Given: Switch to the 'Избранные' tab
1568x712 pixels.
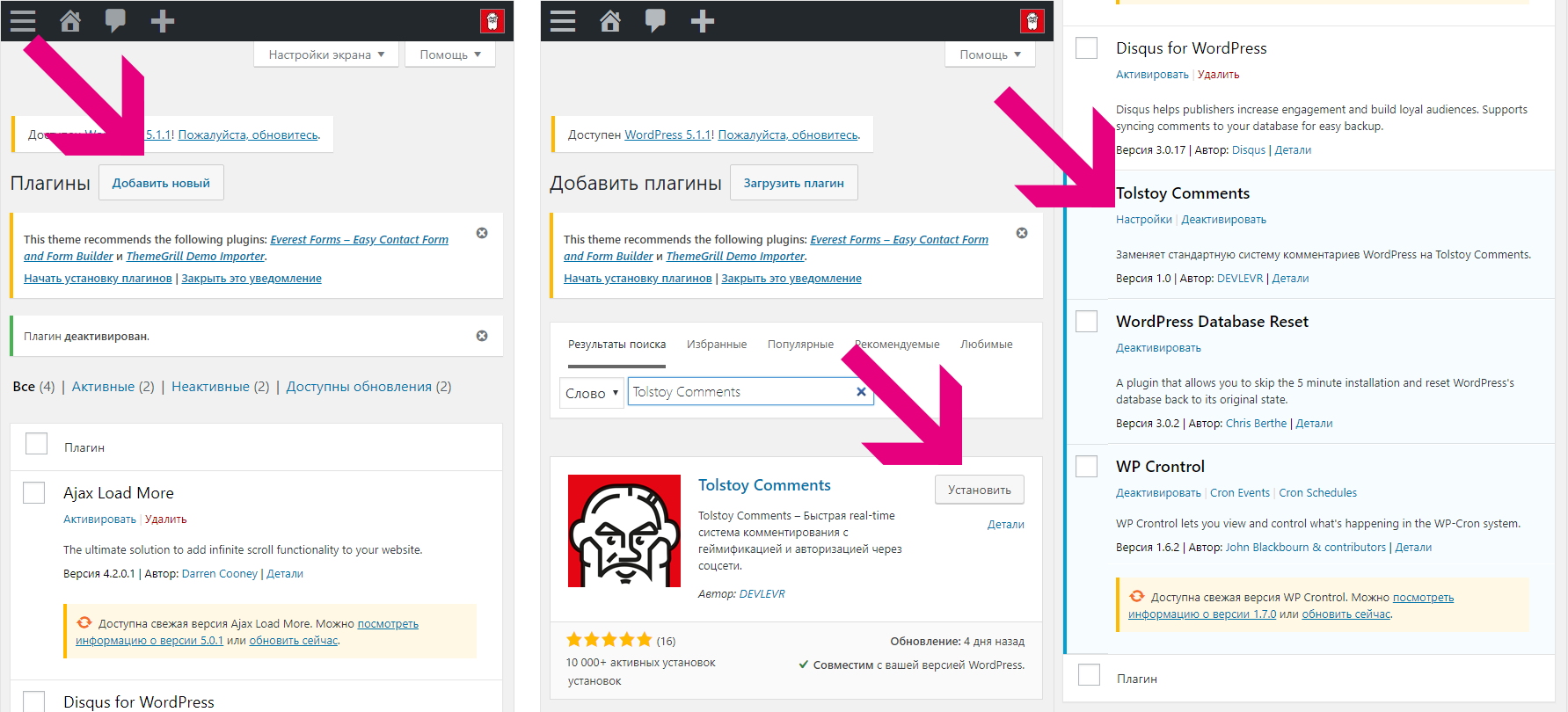Looking at the screenshot, I should pyautogui.click(x=717, y=345).
